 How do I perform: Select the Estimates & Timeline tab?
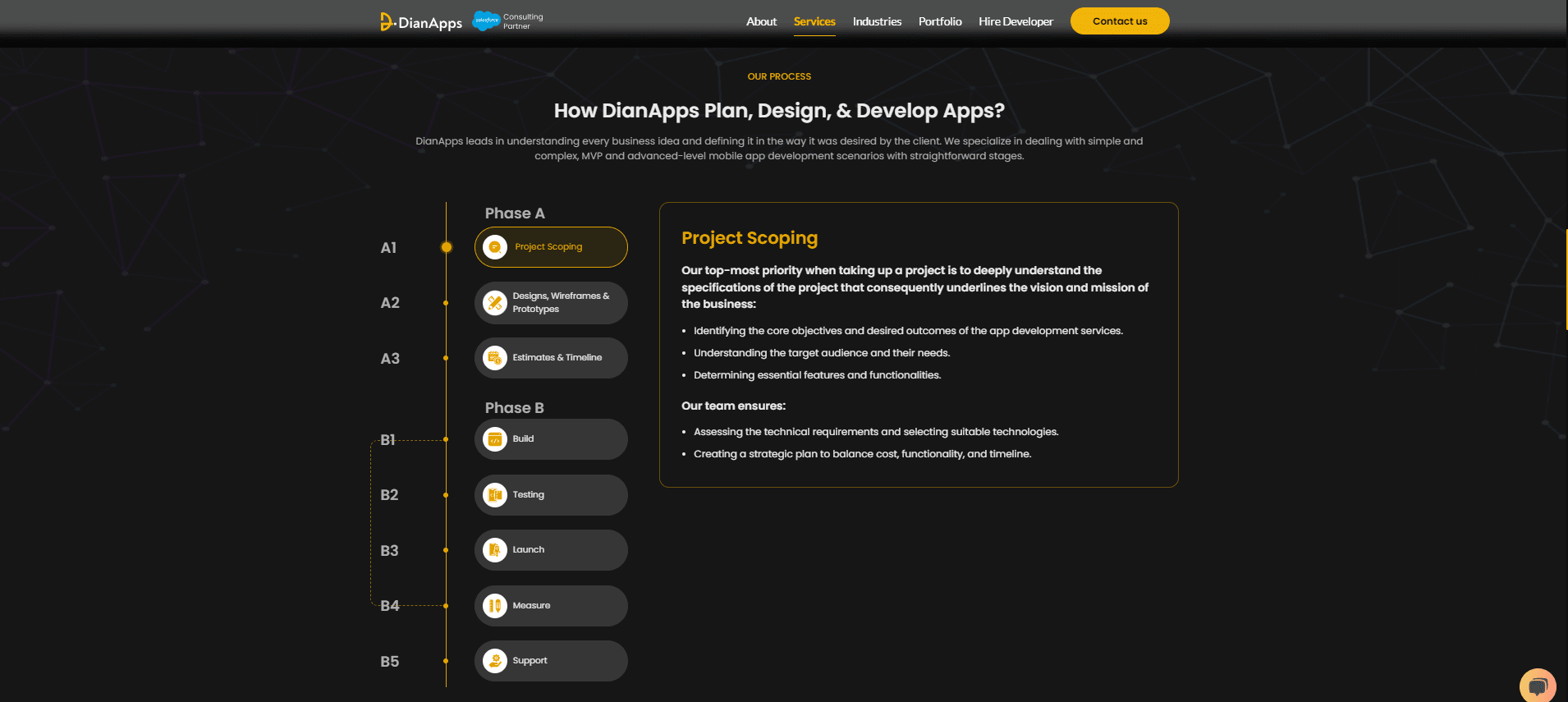coord(551,358)
